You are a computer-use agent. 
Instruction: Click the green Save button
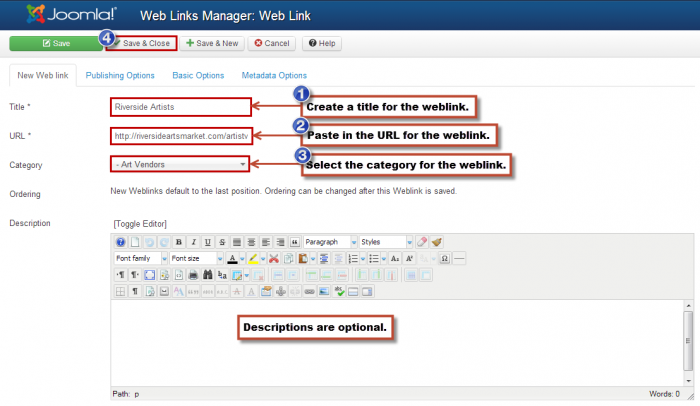coord(56,43)
